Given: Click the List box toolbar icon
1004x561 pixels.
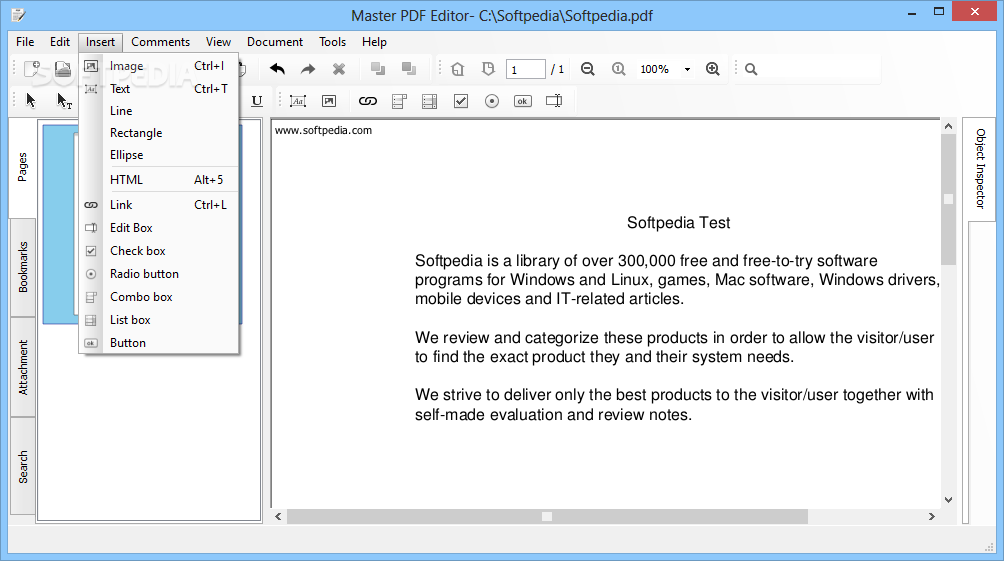Looking at the screenshot, I should click(x=430, y=101).
